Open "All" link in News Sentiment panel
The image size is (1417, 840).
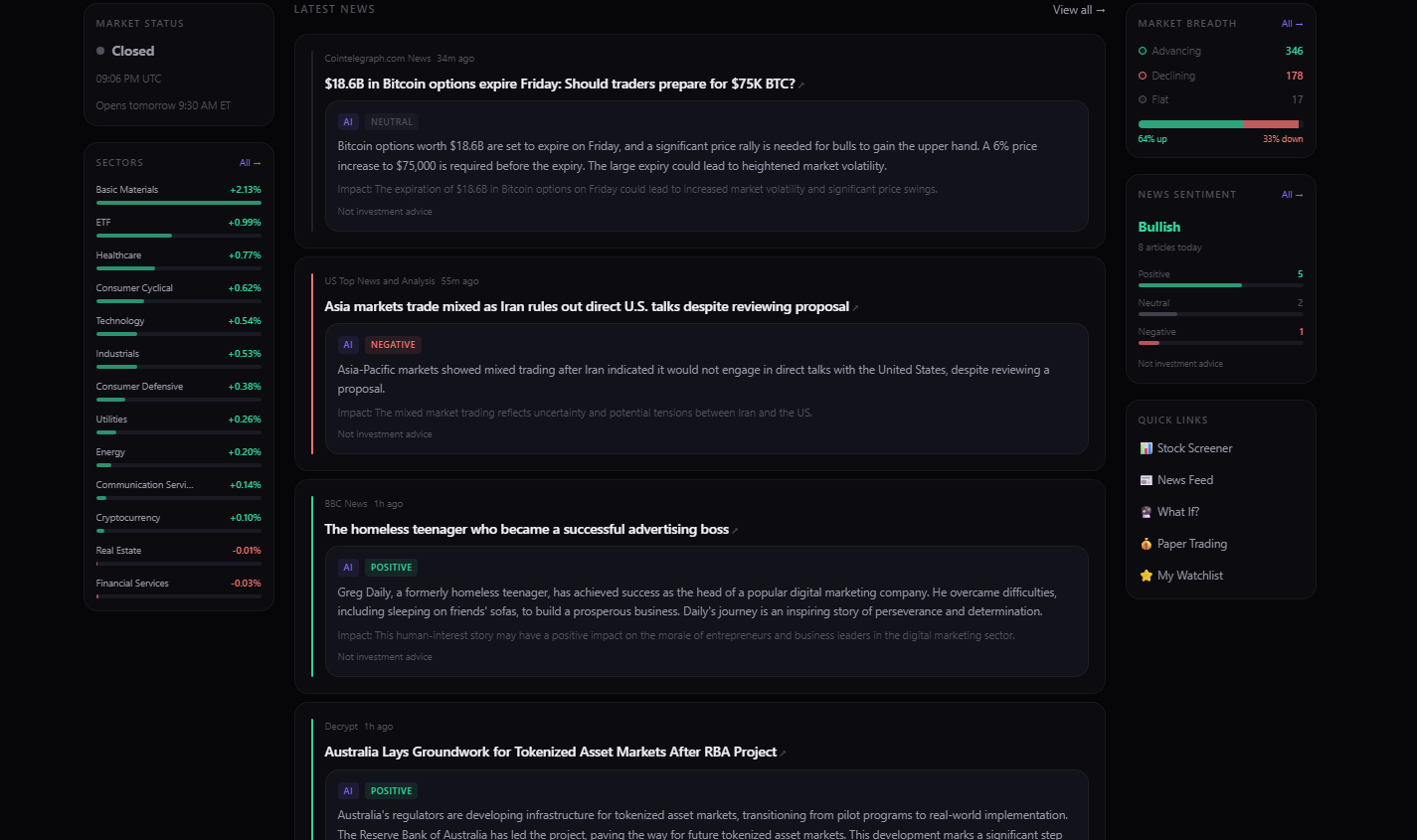[x=1292, y=195]
